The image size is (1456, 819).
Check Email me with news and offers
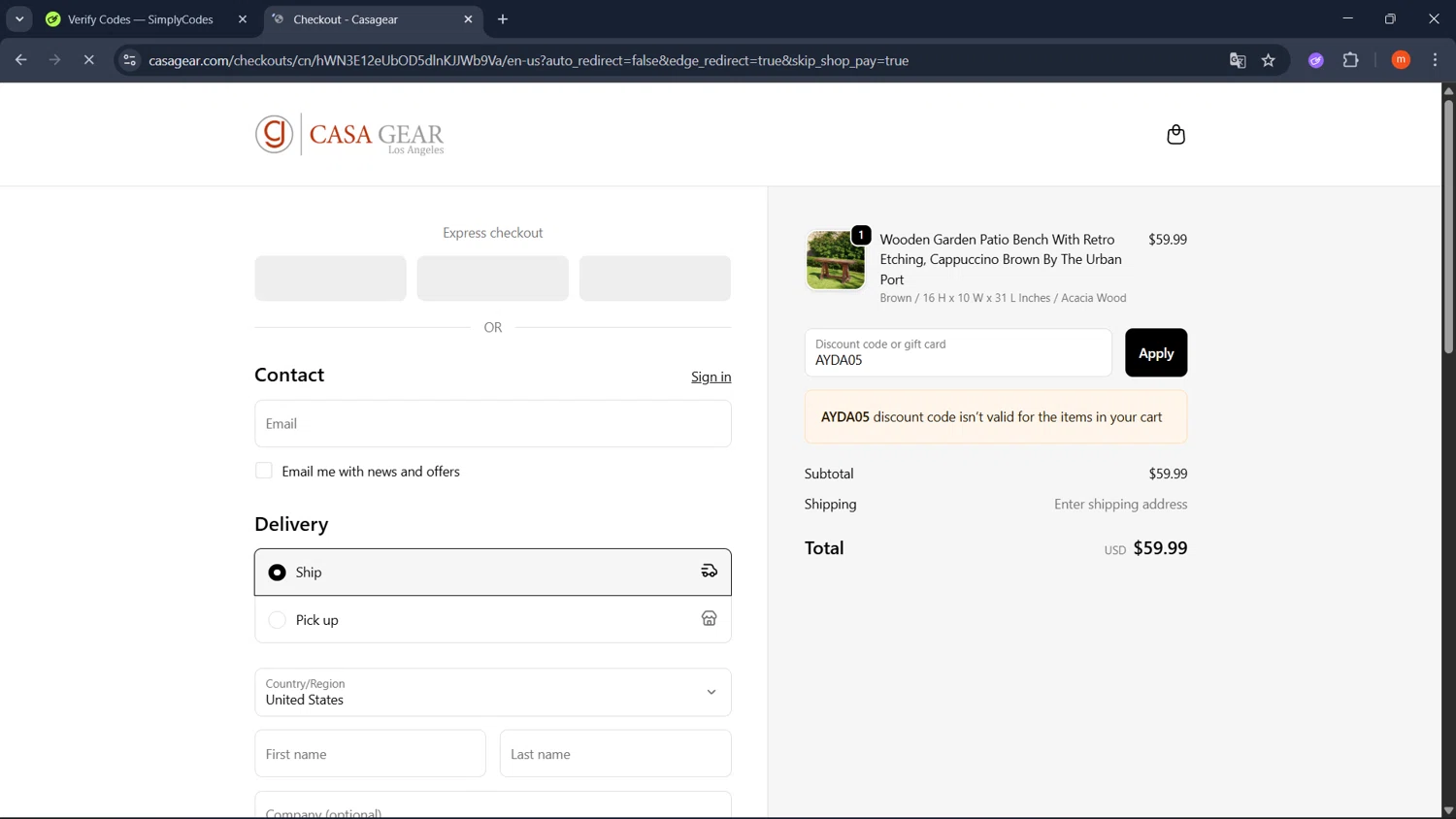[x=264, y=471]
